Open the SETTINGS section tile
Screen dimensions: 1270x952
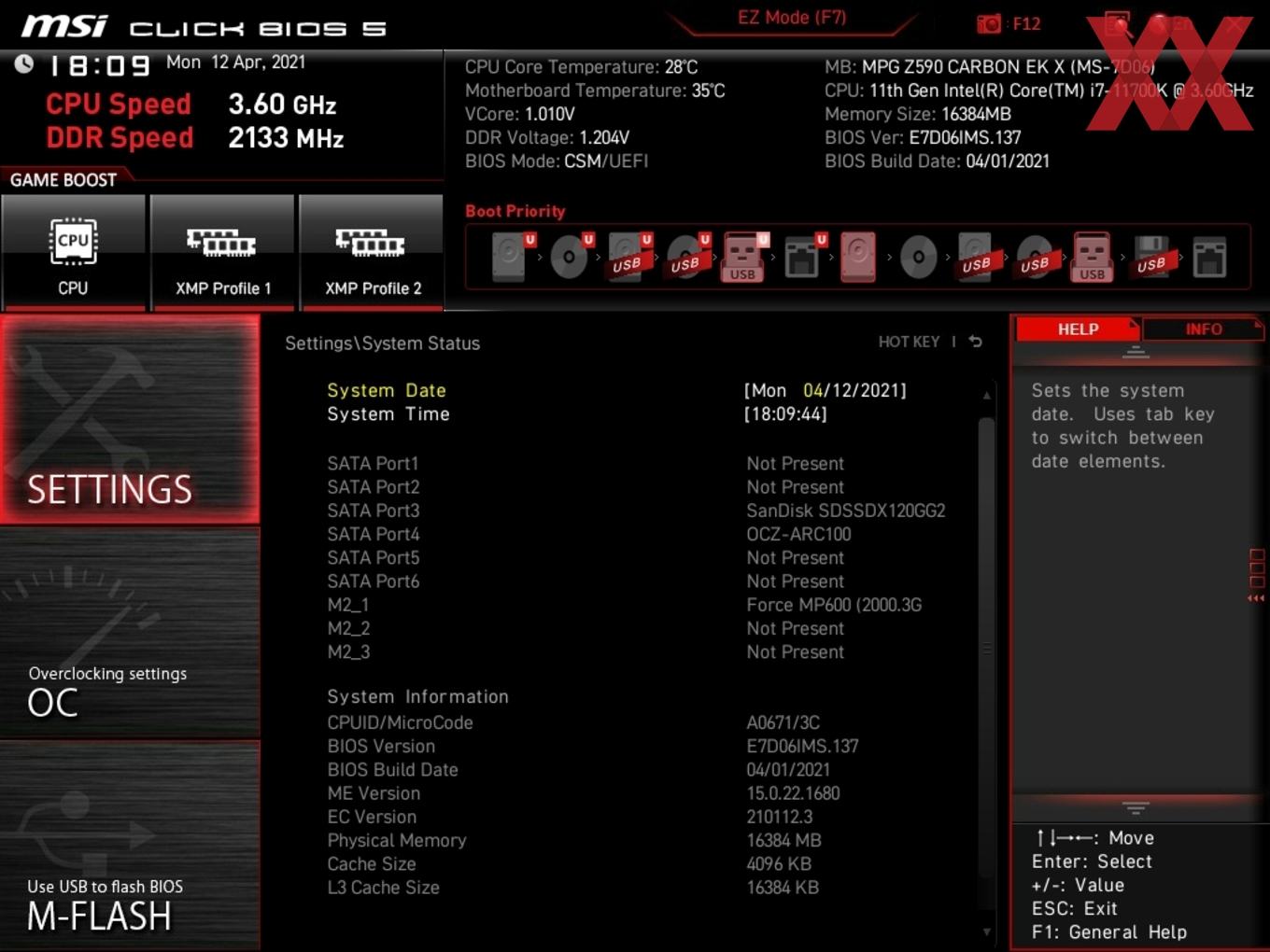130,419
